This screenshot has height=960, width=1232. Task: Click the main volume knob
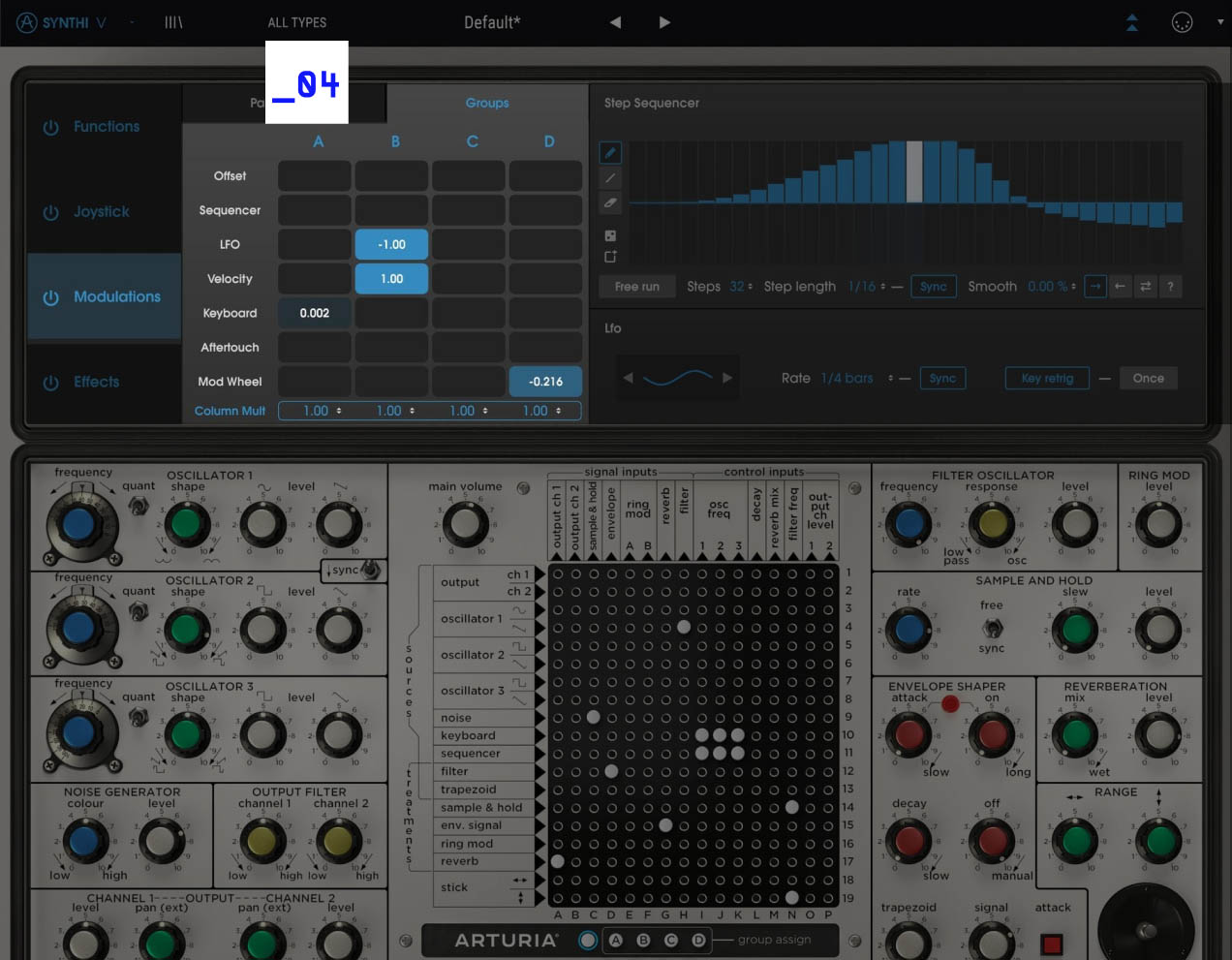[465, 523]
